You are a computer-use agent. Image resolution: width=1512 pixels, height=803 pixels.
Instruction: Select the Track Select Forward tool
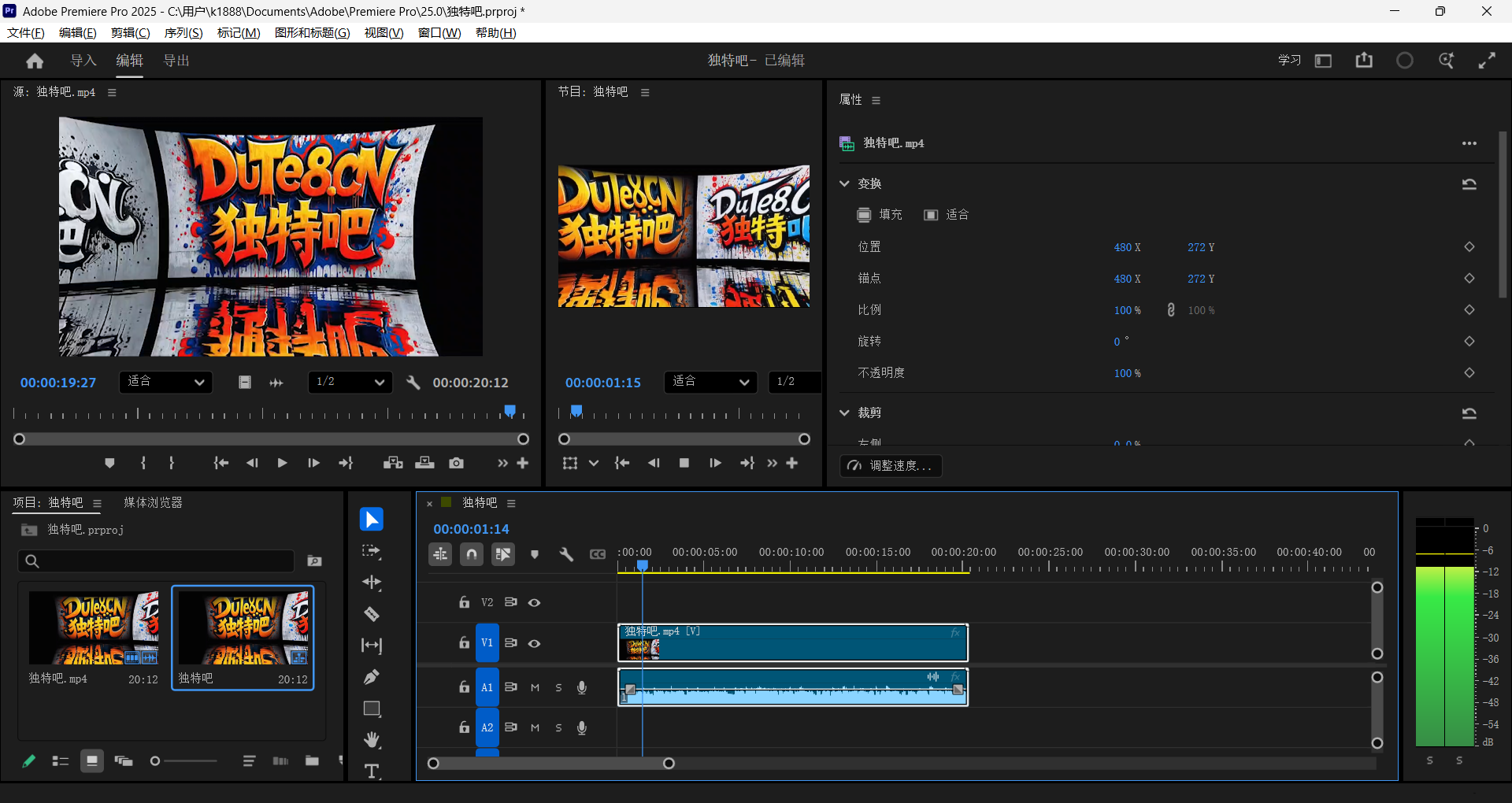pyautogui.click(x=371, y=552)
